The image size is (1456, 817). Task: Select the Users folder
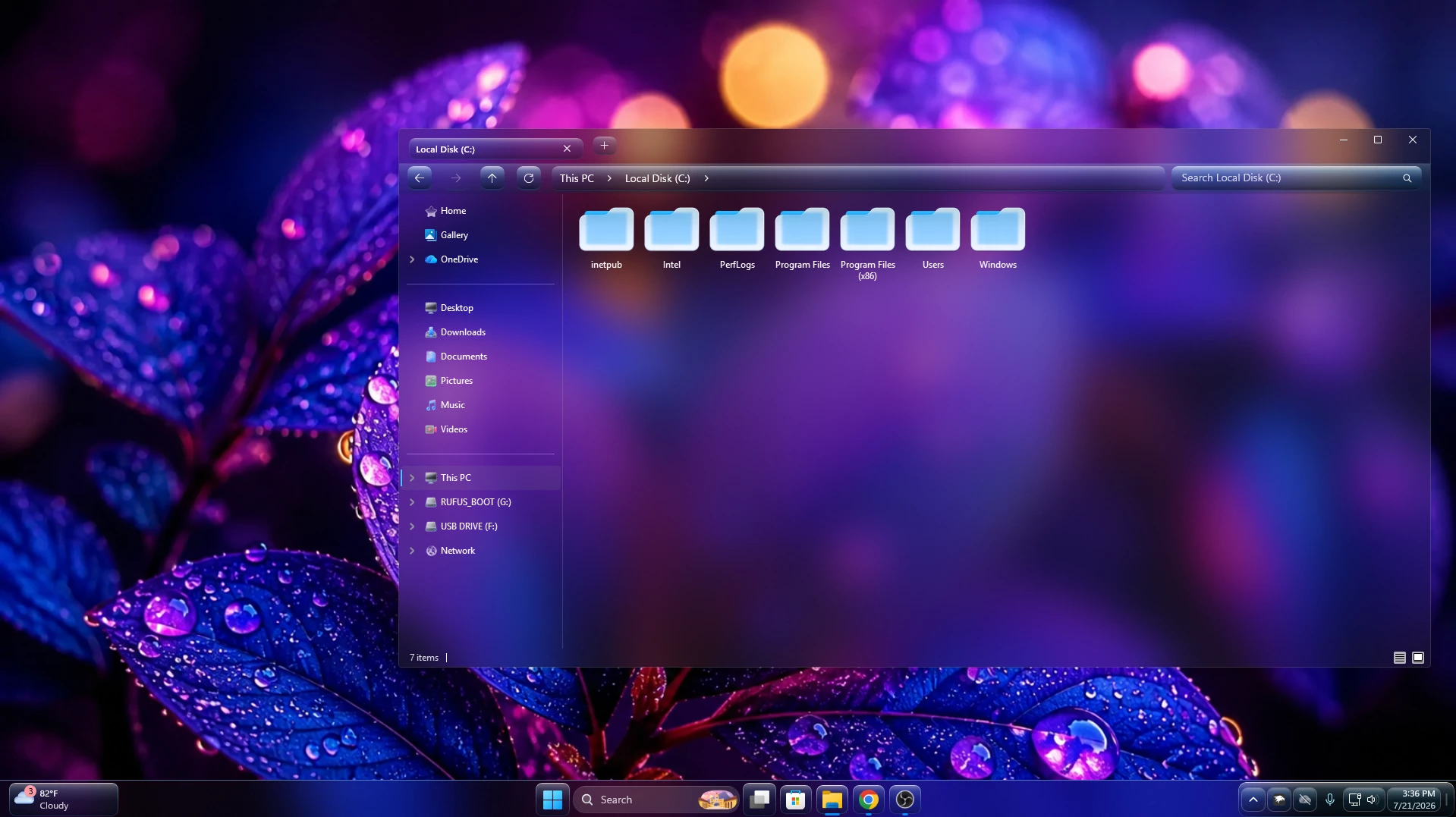click(x=932, y=239)
